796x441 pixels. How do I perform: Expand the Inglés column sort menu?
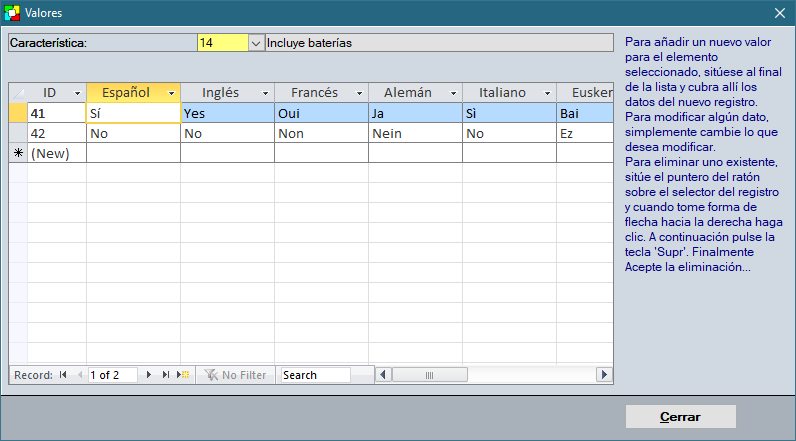pos(265,93)
